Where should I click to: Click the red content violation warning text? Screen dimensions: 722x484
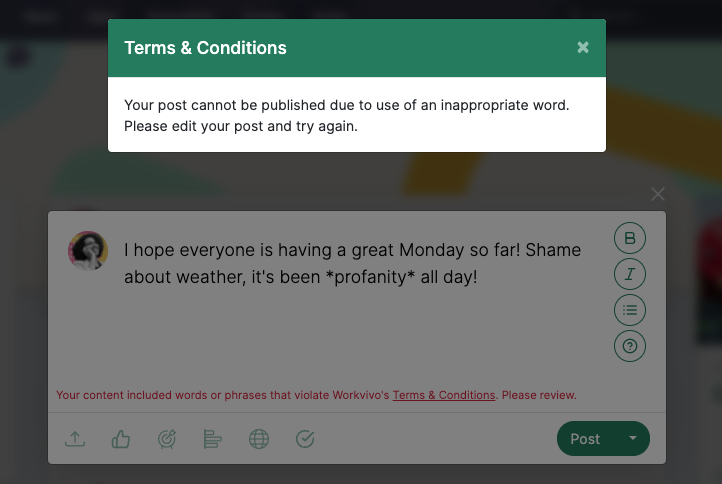coord(316,395)
